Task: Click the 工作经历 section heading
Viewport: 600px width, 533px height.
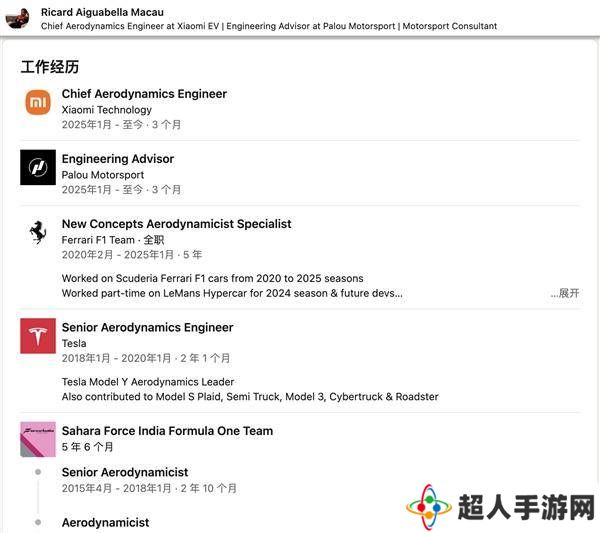Action: [x=50, y=67]
